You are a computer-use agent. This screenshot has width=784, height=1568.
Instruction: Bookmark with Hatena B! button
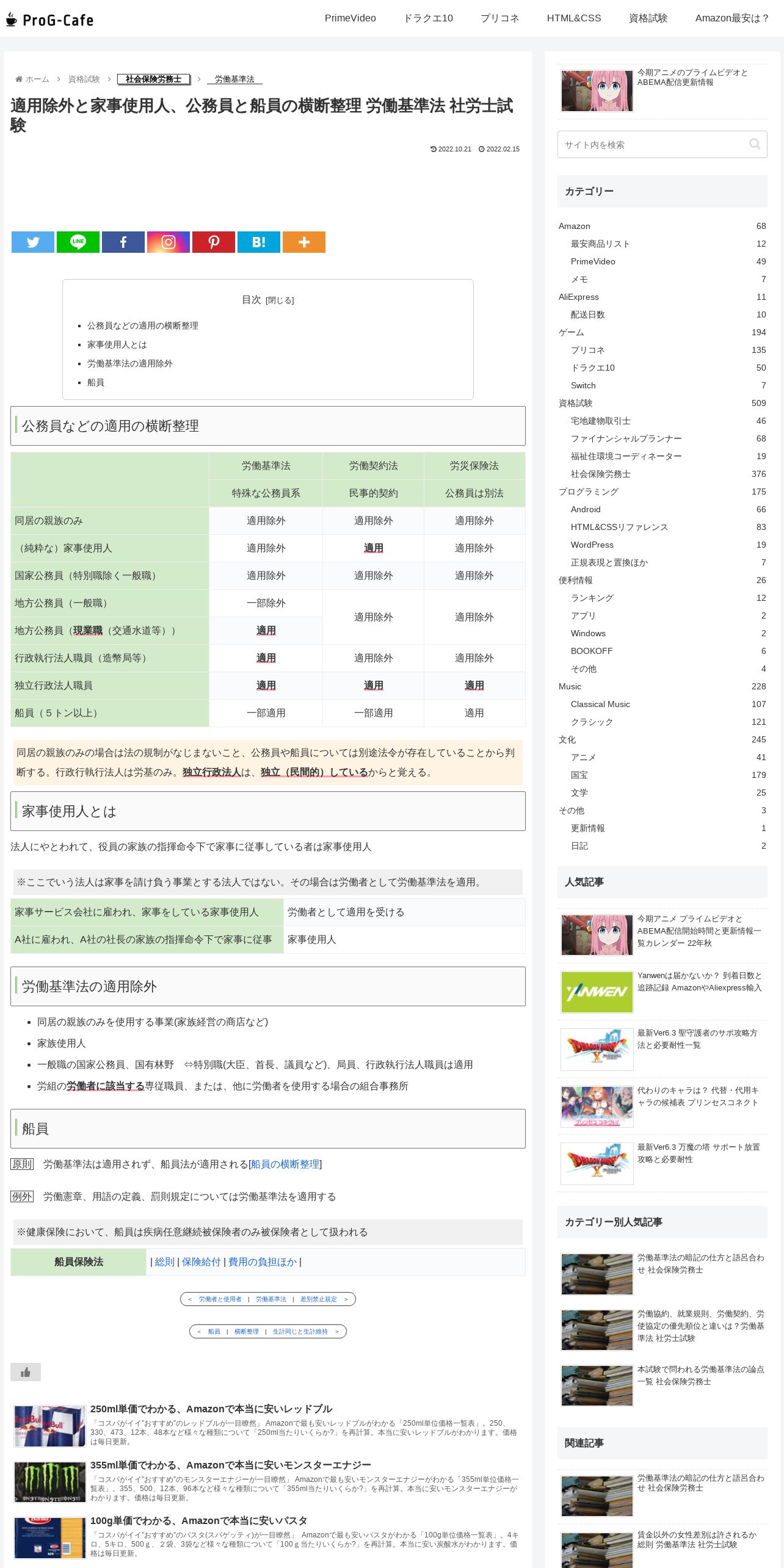259,242
